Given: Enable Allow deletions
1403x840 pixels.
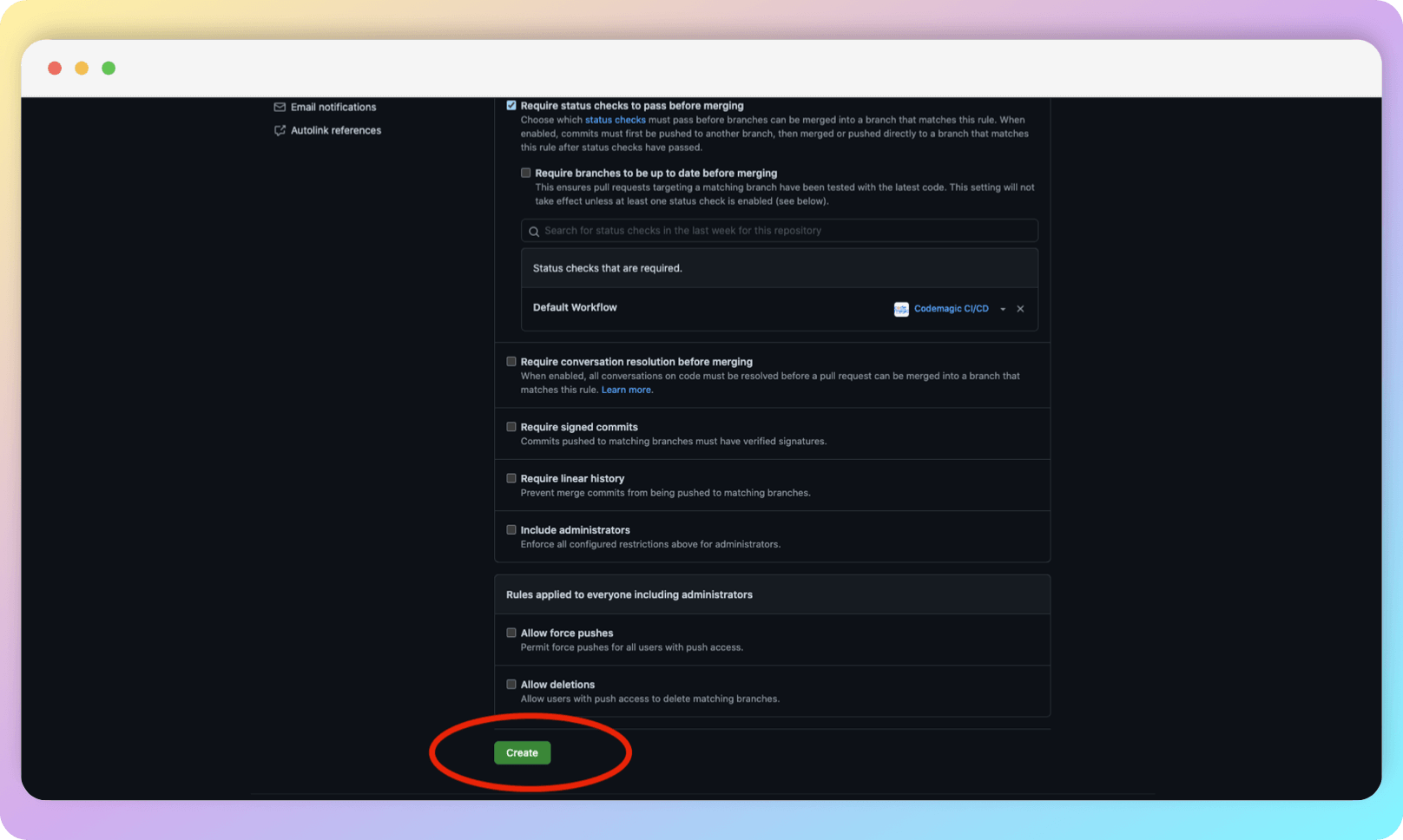Looking at the screenshot, I should [x=511, y=684].
